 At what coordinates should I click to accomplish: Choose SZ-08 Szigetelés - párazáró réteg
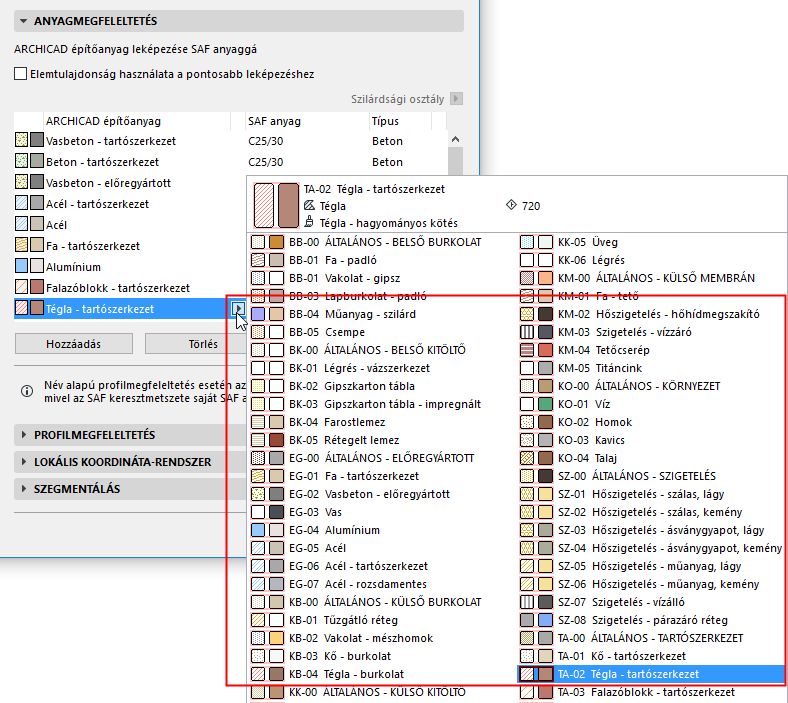pyautogui.click(x=652, y=620)
